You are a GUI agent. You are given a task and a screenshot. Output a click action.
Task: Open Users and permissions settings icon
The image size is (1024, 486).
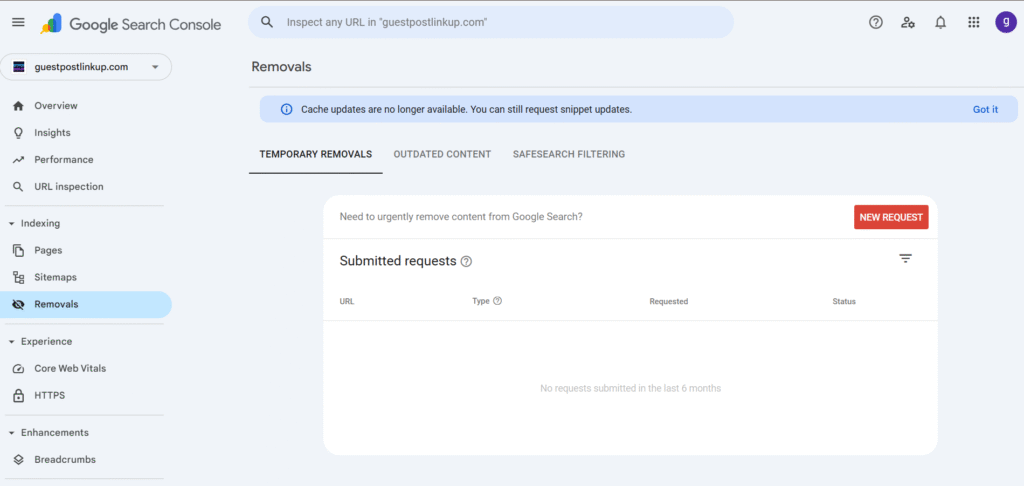point(908,23)
